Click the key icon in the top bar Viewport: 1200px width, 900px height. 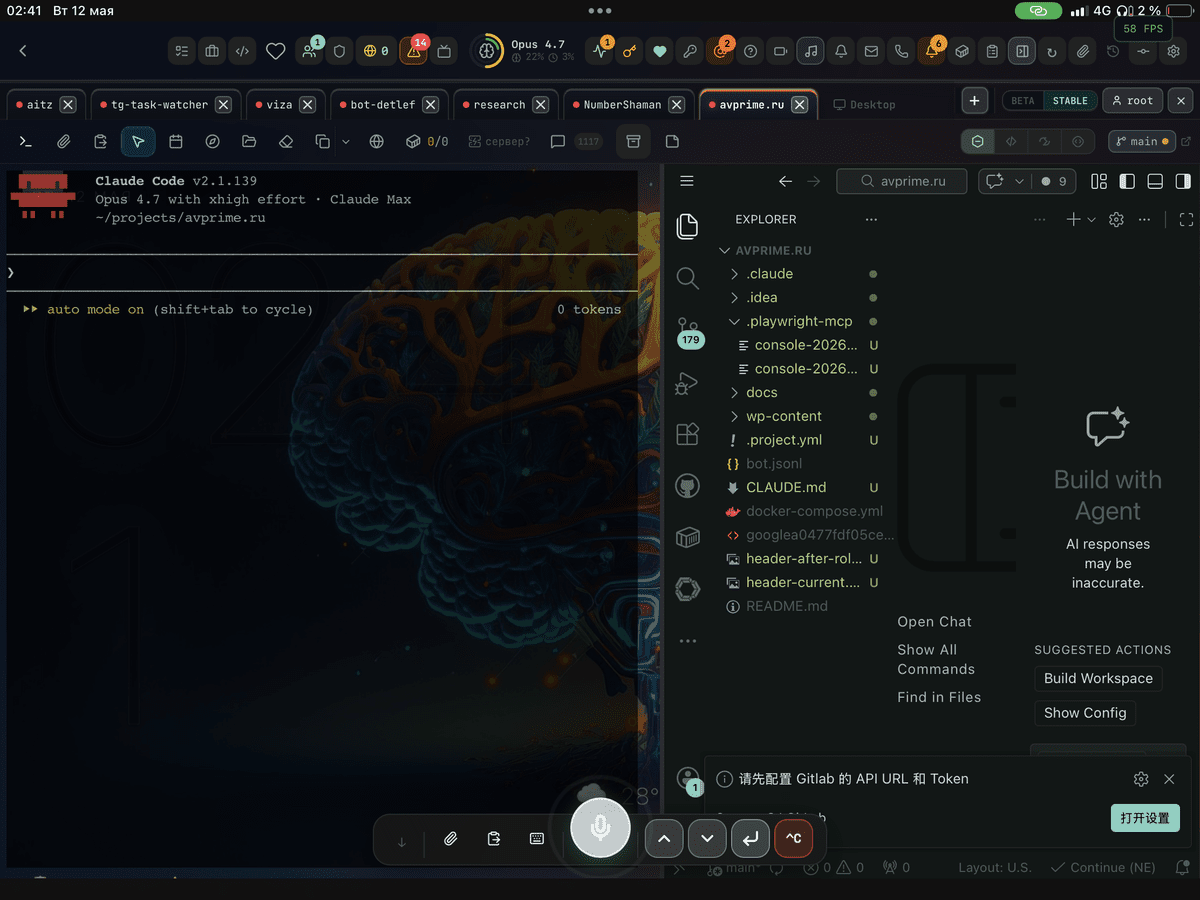(x=629, y=51)
